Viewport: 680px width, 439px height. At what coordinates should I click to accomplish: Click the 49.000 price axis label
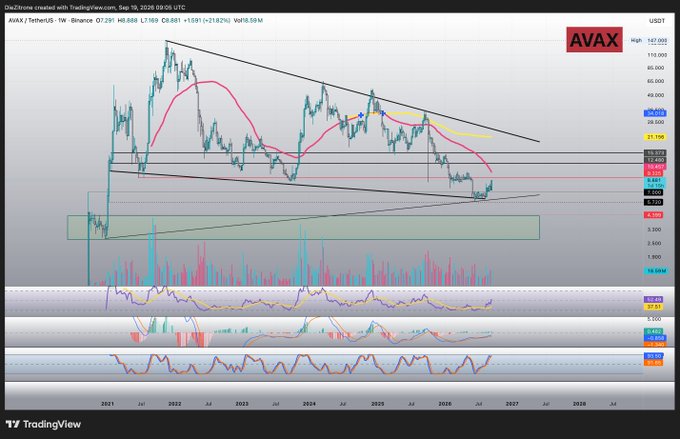click(x=657, y=95)
